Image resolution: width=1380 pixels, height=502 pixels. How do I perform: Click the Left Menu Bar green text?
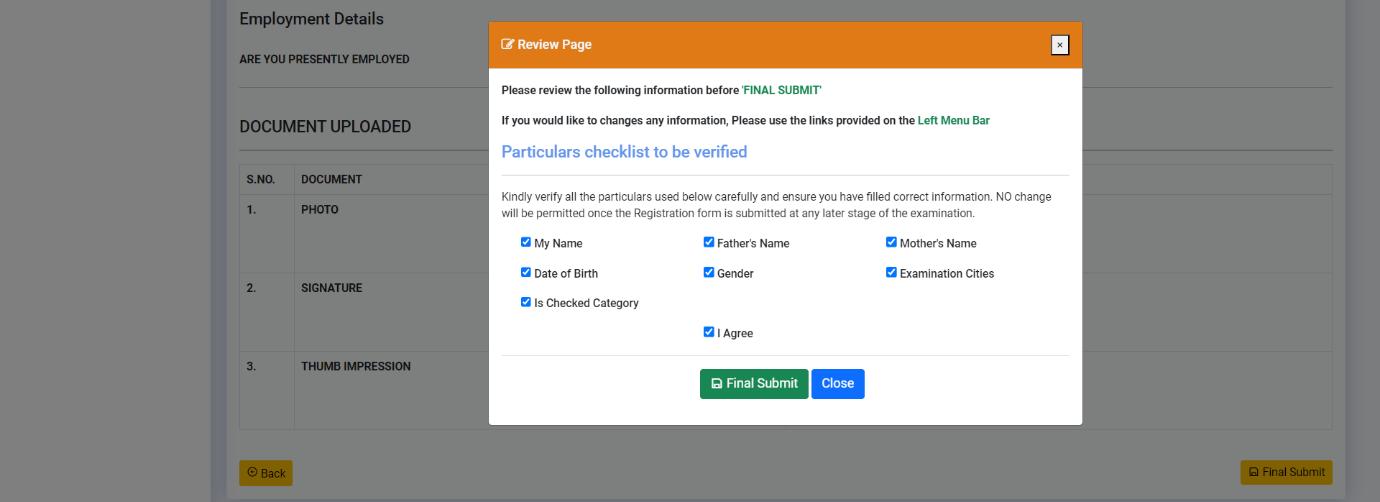coord(953,121)
